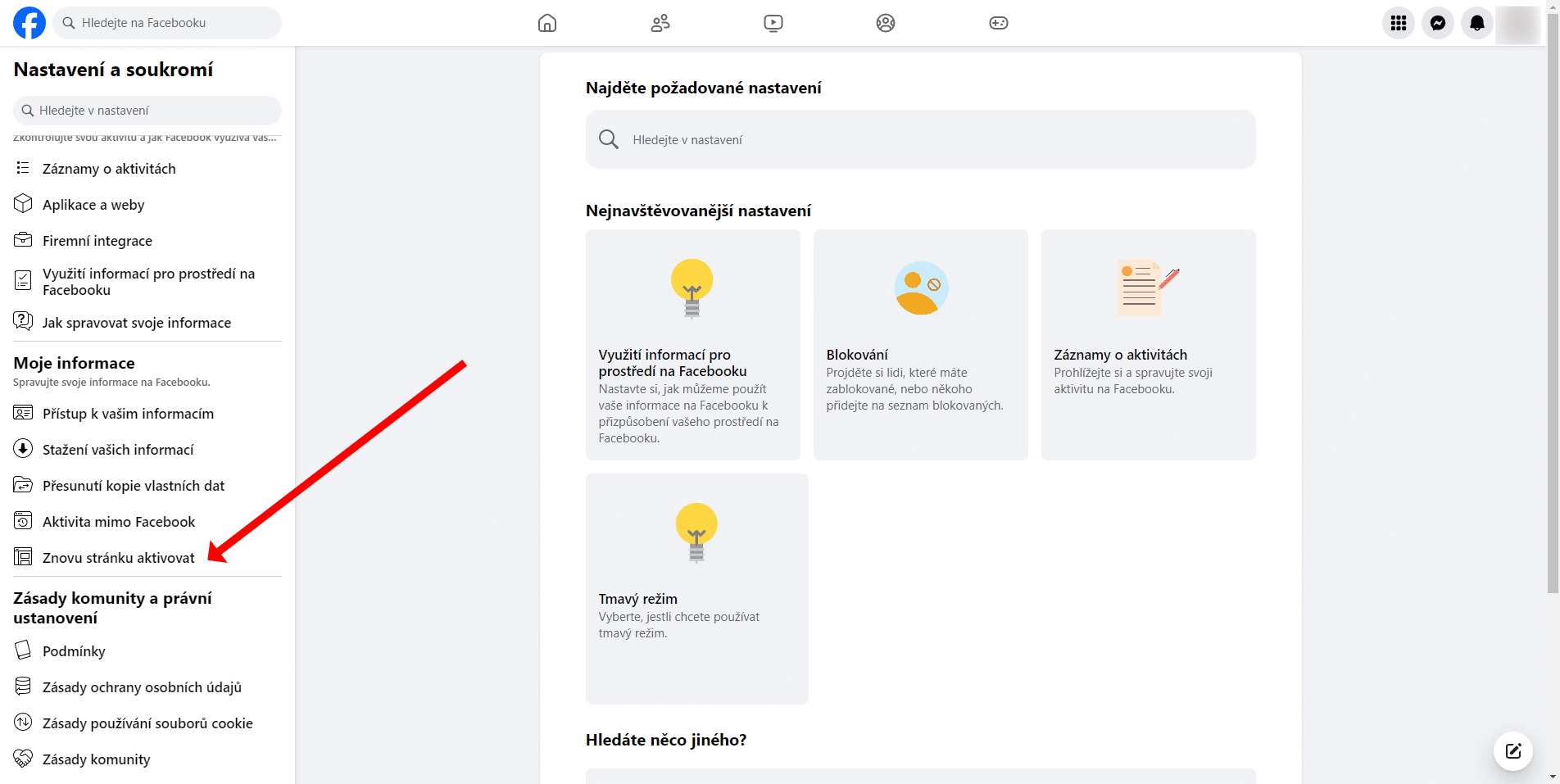Click the Hledejte v nastavení search field

(x=918, y=139)
